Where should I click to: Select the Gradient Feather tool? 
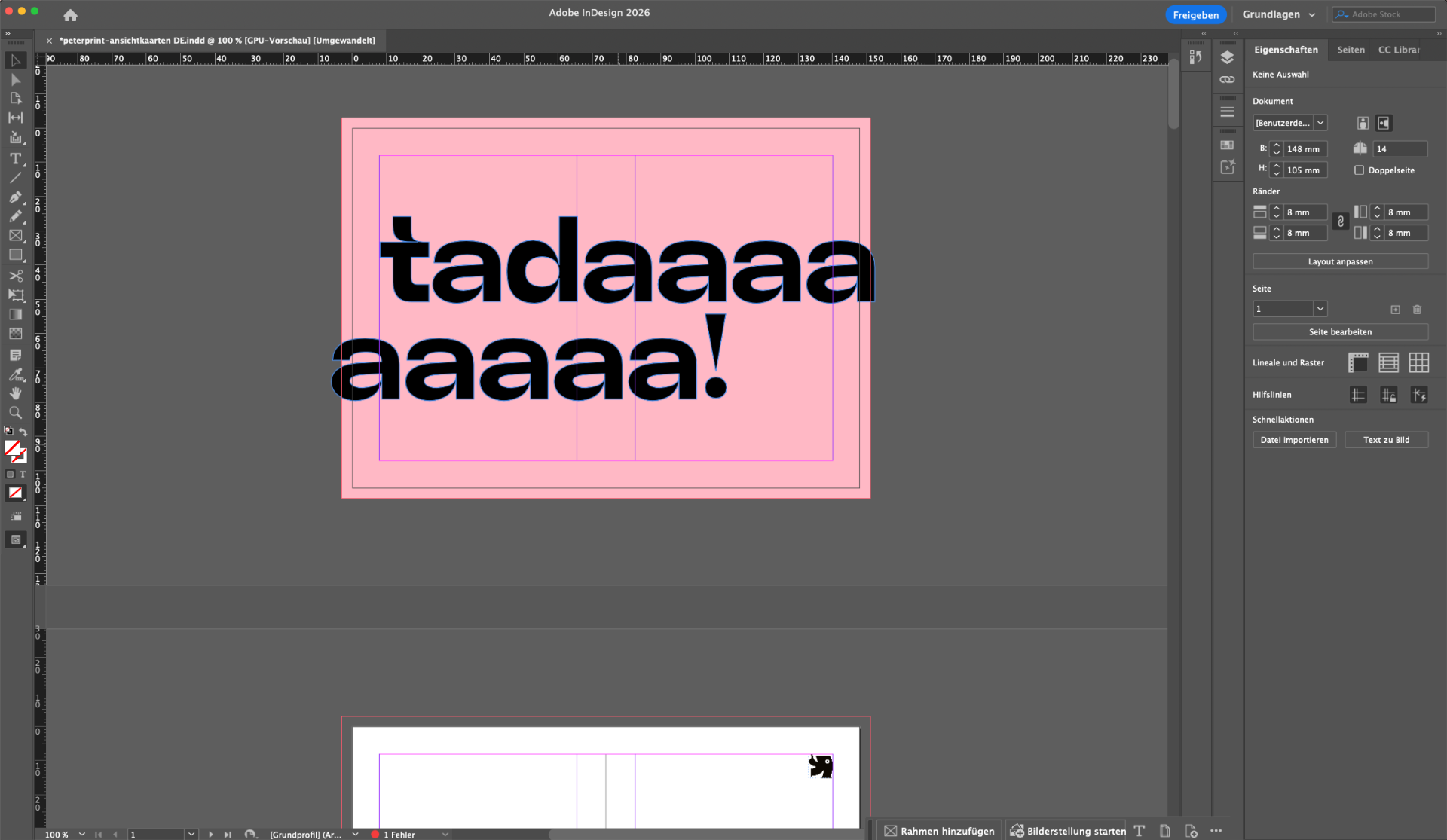(15, 334)
